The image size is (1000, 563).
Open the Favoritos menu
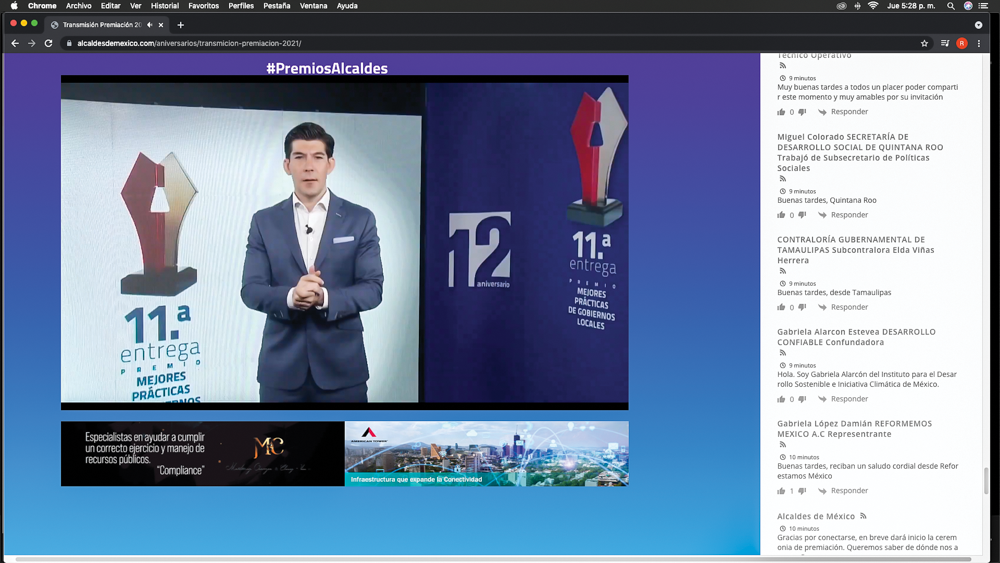(x=203, y=6)
